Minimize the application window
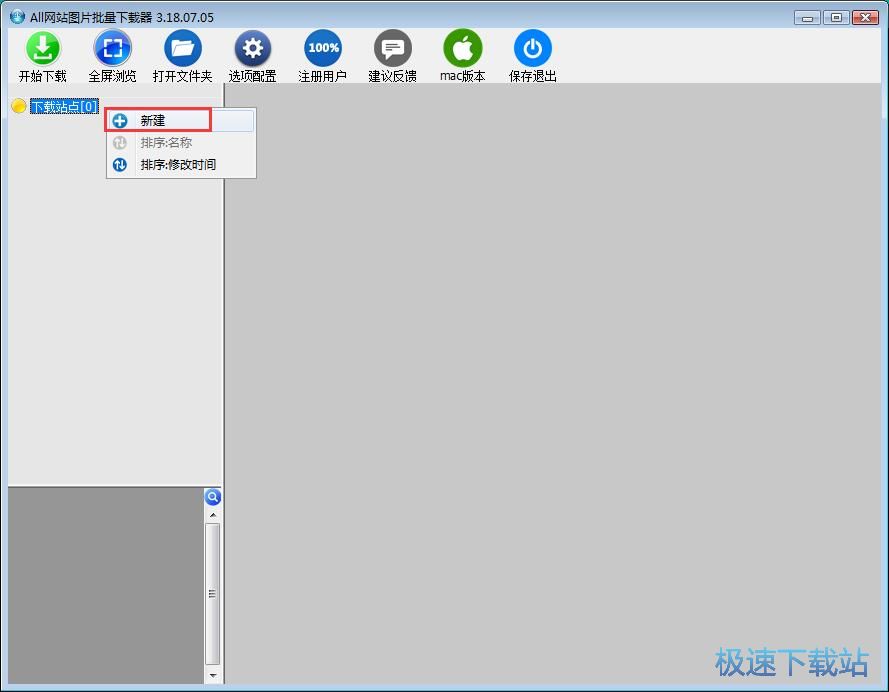This screenshot has height=692, width=889. pyautogui.click(x=807, y=18)
